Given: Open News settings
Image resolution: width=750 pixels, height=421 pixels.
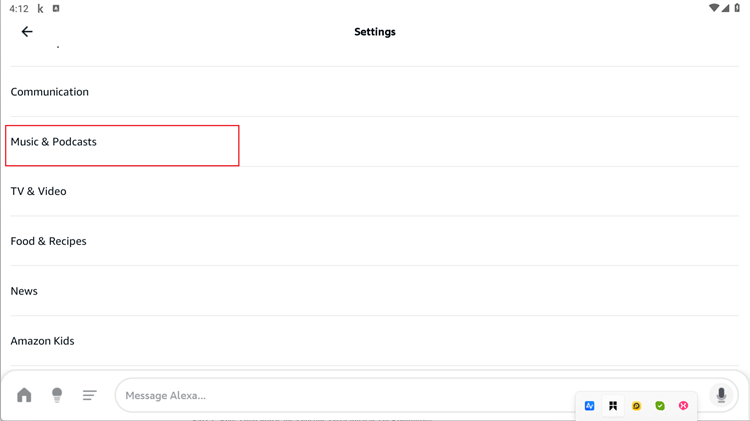Looking at the screenshot, I should click(375, 291).
